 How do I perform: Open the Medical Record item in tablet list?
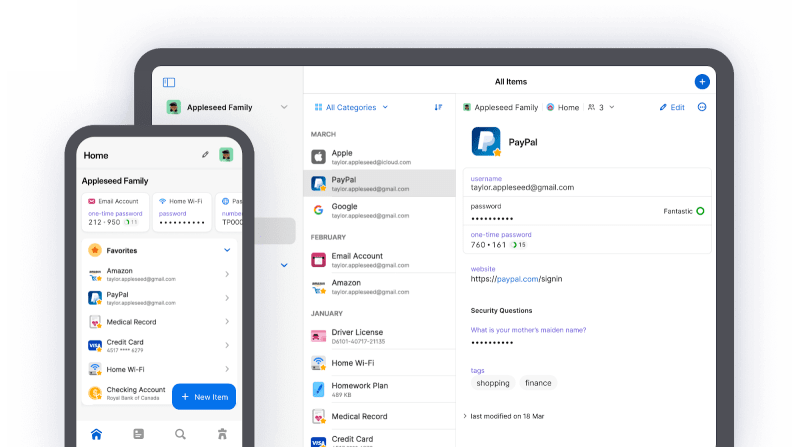point(380,416)
